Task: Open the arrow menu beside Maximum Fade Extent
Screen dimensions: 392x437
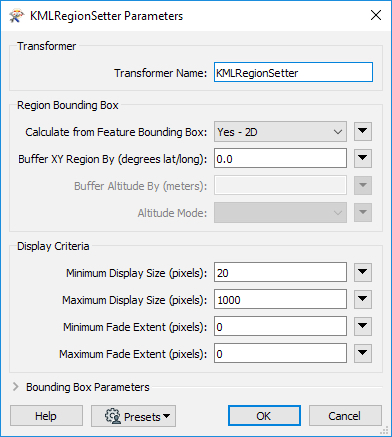Action: (363, 354)
